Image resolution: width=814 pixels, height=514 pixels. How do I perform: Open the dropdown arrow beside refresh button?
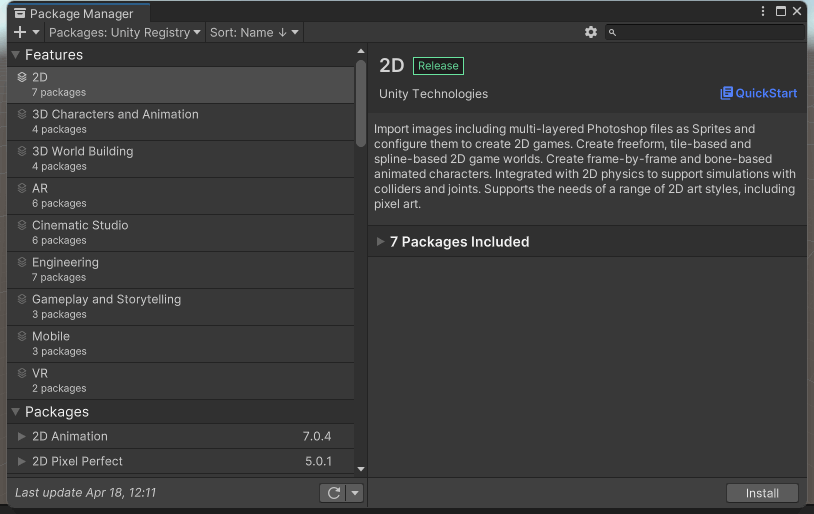pos(355,493)
